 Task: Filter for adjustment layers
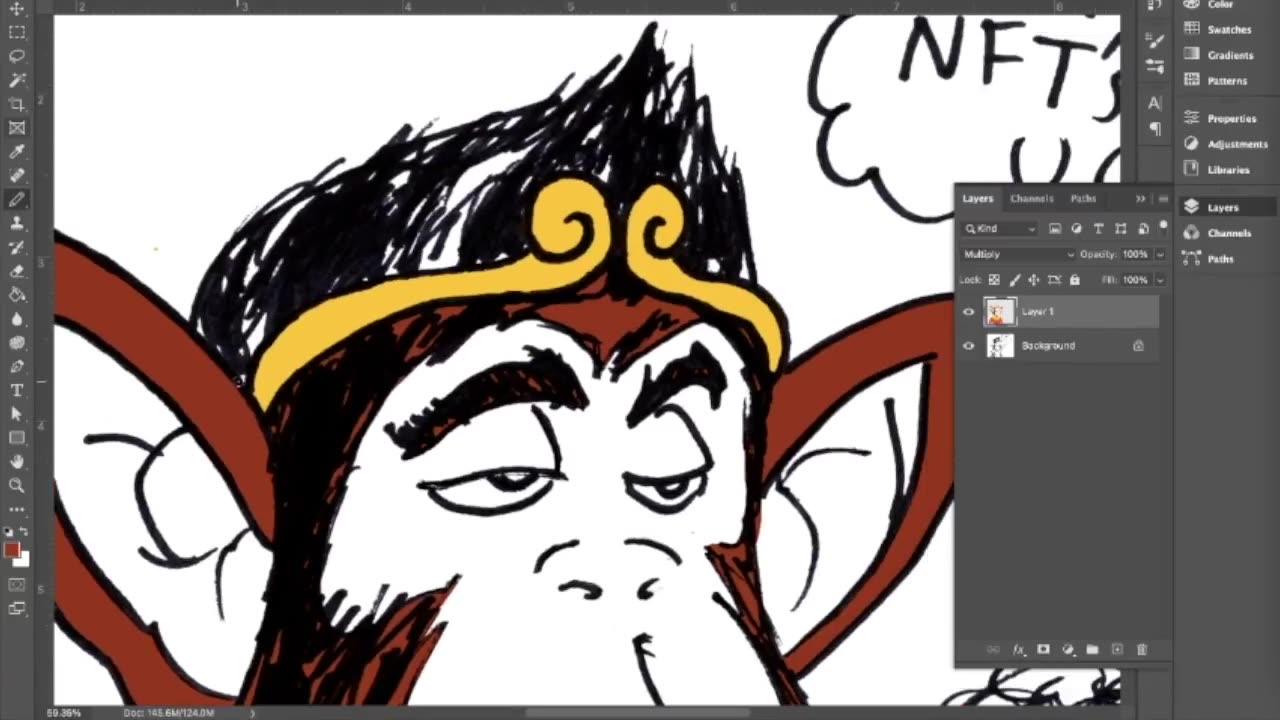(1077, 229)
